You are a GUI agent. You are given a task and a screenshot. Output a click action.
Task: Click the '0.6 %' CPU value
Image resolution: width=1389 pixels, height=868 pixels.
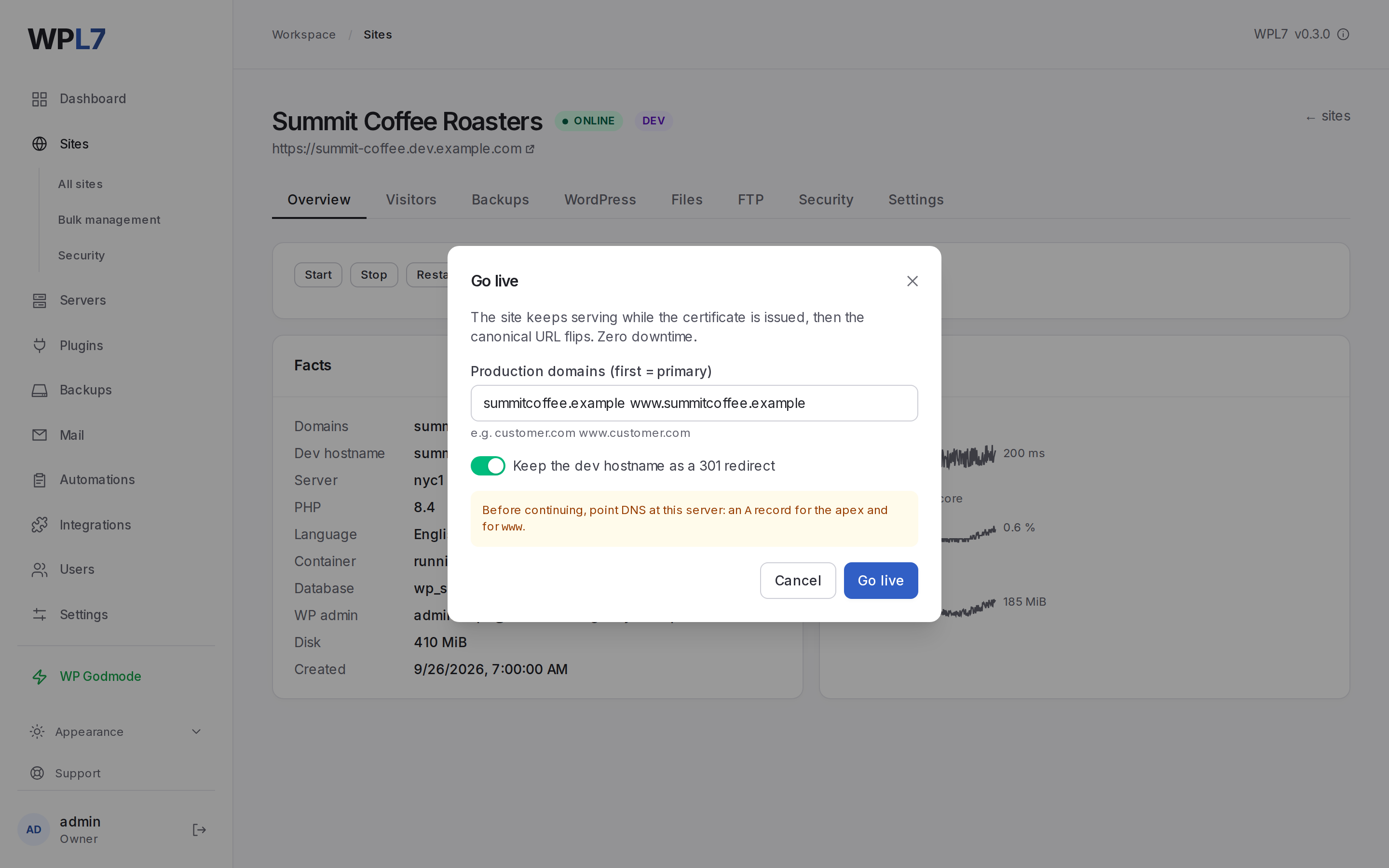pos(1019,527)
